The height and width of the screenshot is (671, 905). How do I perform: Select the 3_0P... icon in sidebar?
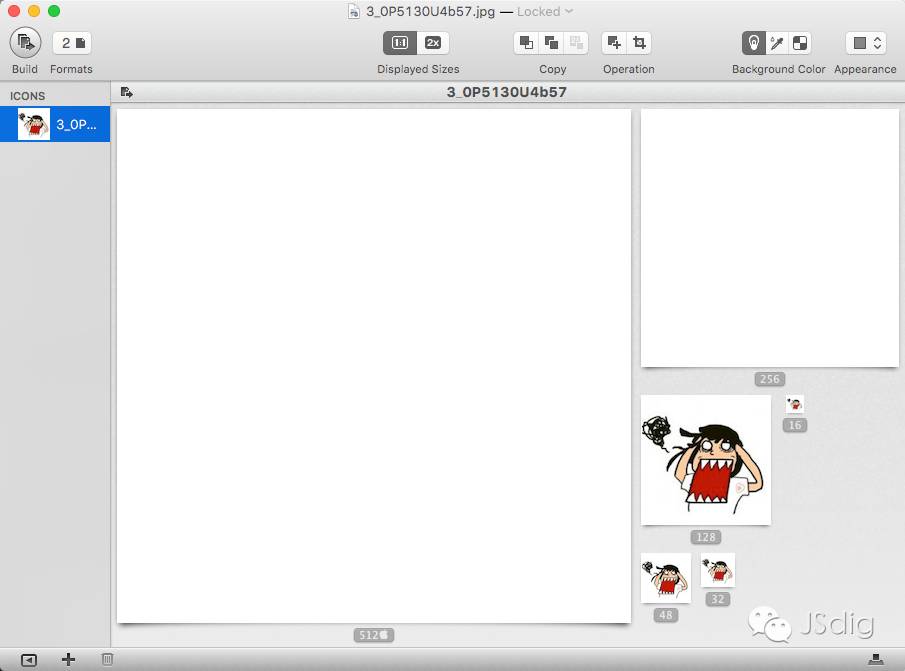(x=55, y=124)
